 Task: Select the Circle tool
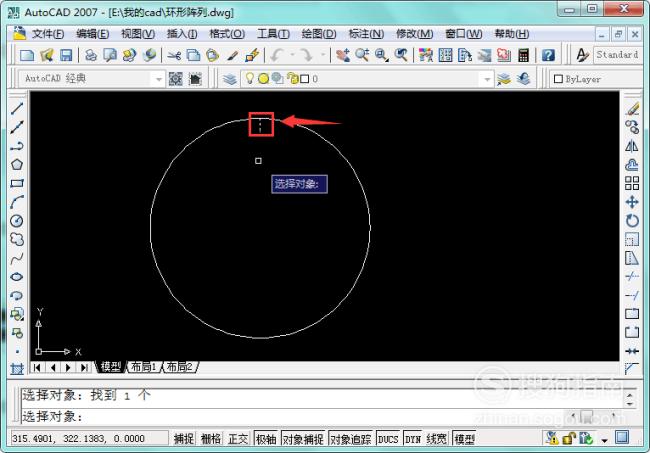pyautogui.click(x=17, y=220)
